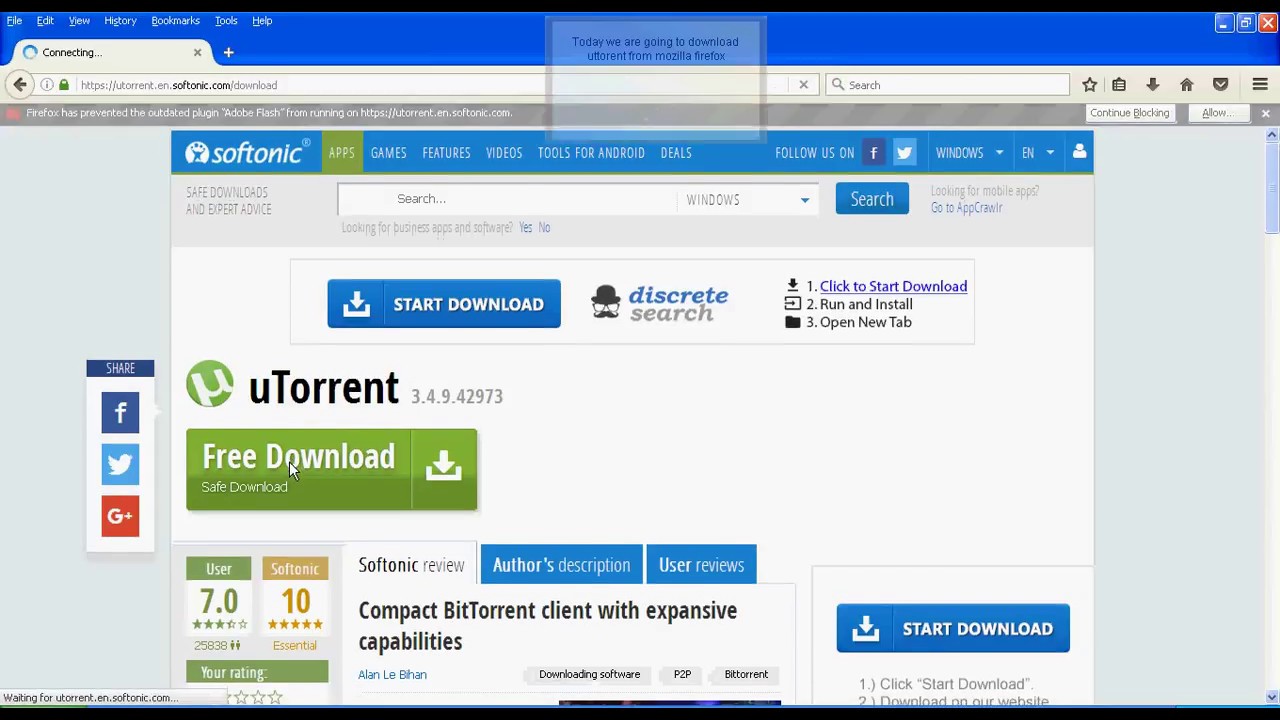Expand the Allow... plugin dropdown
Screen dimensions: 1280x720
tap(1218, 113)
